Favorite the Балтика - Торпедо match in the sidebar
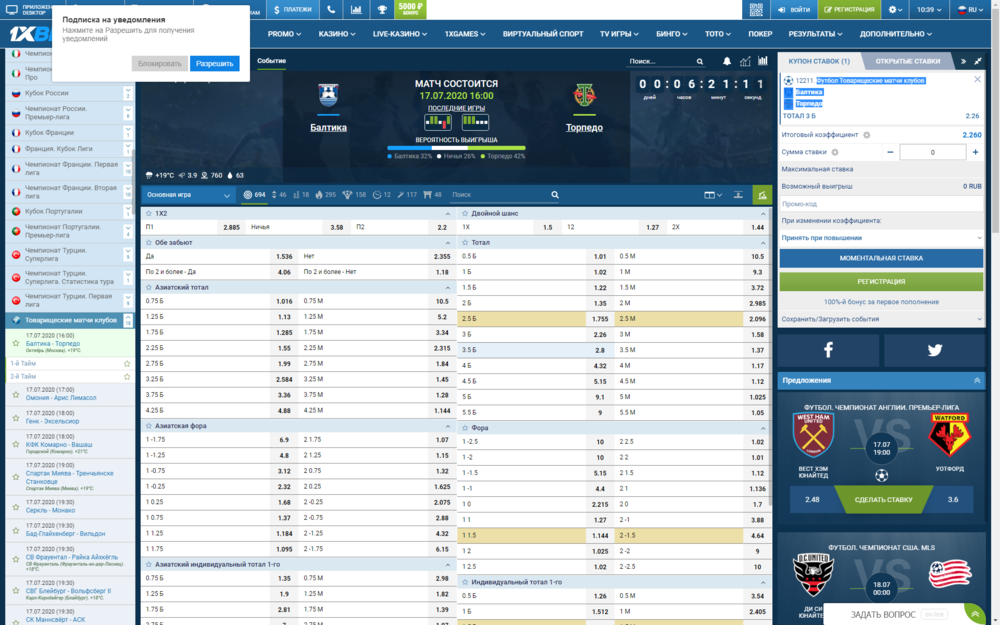 (16, 344)
